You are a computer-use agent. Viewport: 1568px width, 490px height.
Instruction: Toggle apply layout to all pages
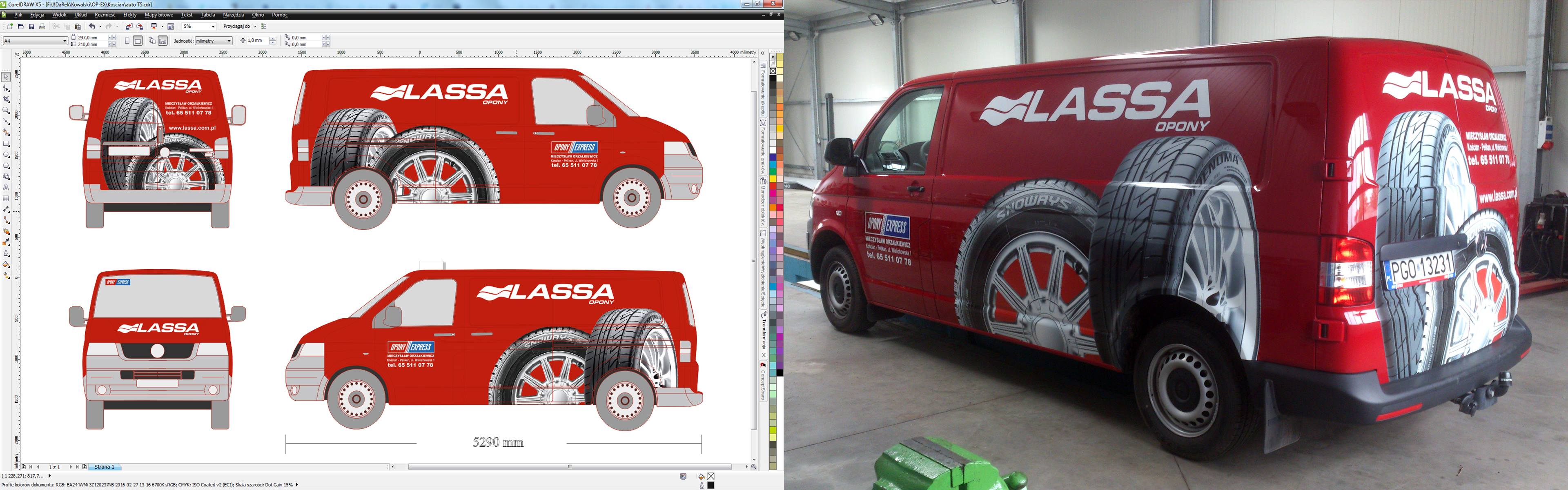pyautogui.click(x=151, y=41)
